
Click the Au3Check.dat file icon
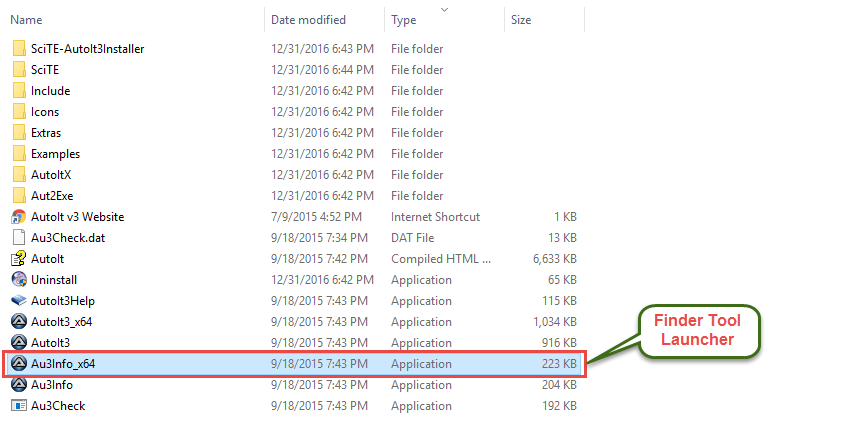click(x=19, y=237)
